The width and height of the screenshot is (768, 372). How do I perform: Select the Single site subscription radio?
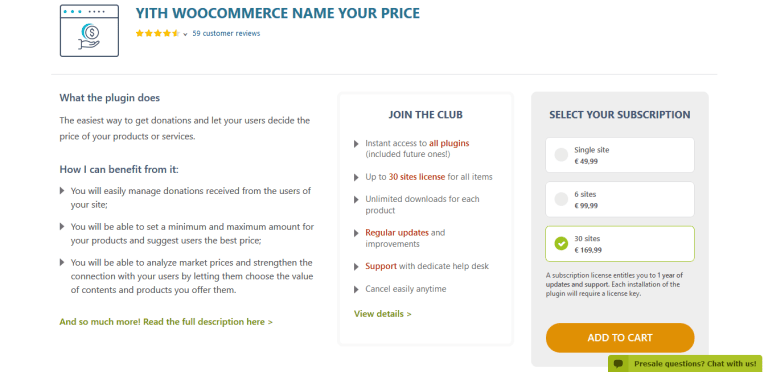[561, 155]
